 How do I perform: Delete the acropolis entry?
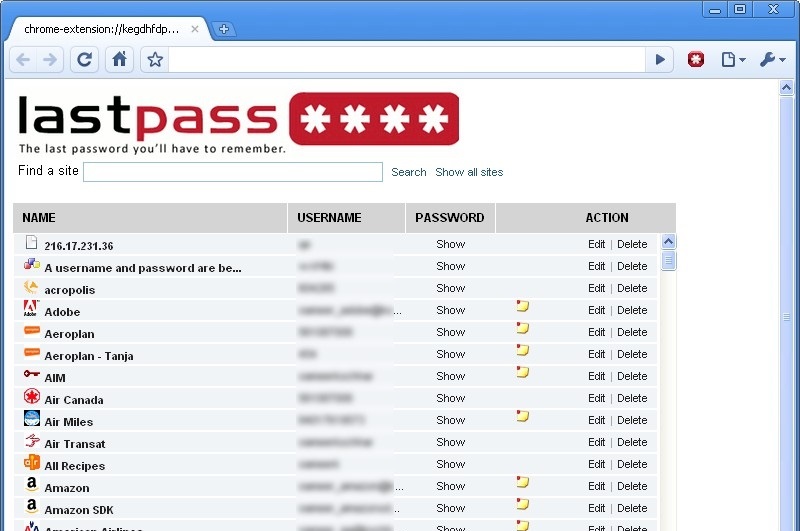point(632,288)
